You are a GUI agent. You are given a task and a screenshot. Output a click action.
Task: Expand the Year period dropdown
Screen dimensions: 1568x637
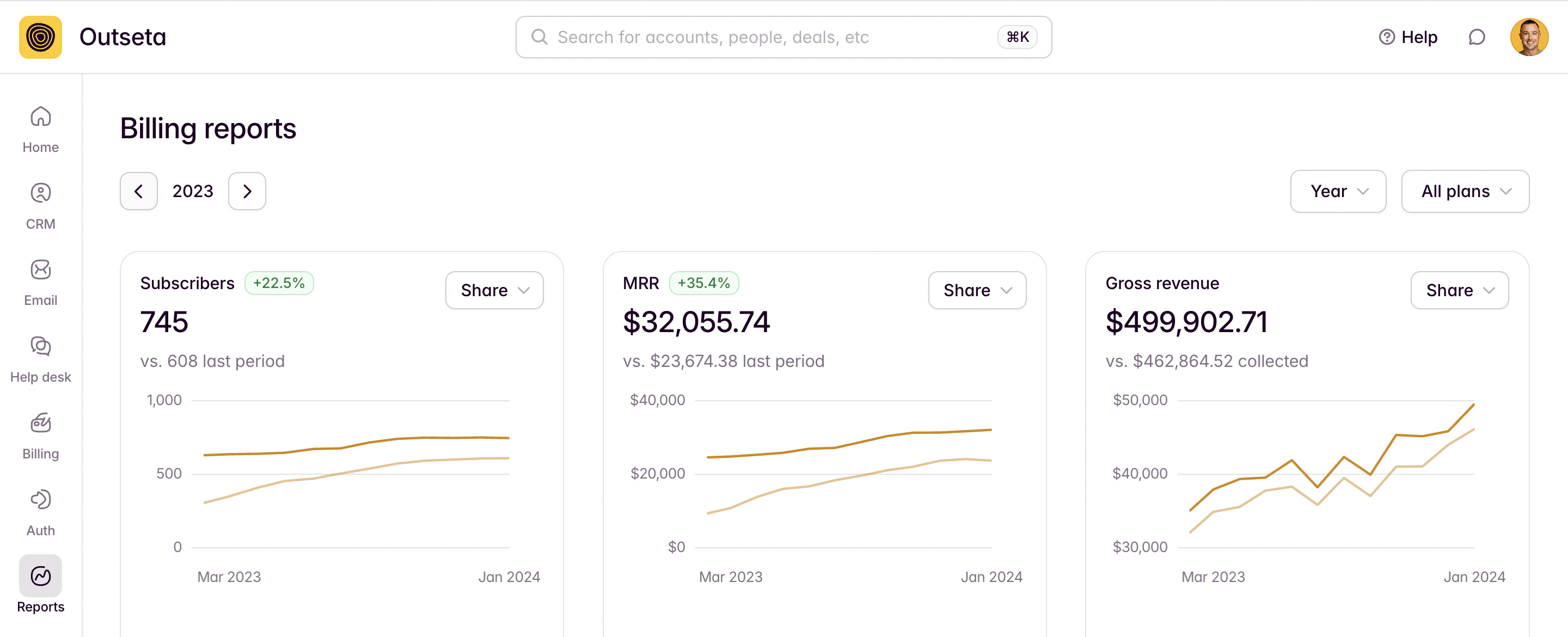[1337, 191]
